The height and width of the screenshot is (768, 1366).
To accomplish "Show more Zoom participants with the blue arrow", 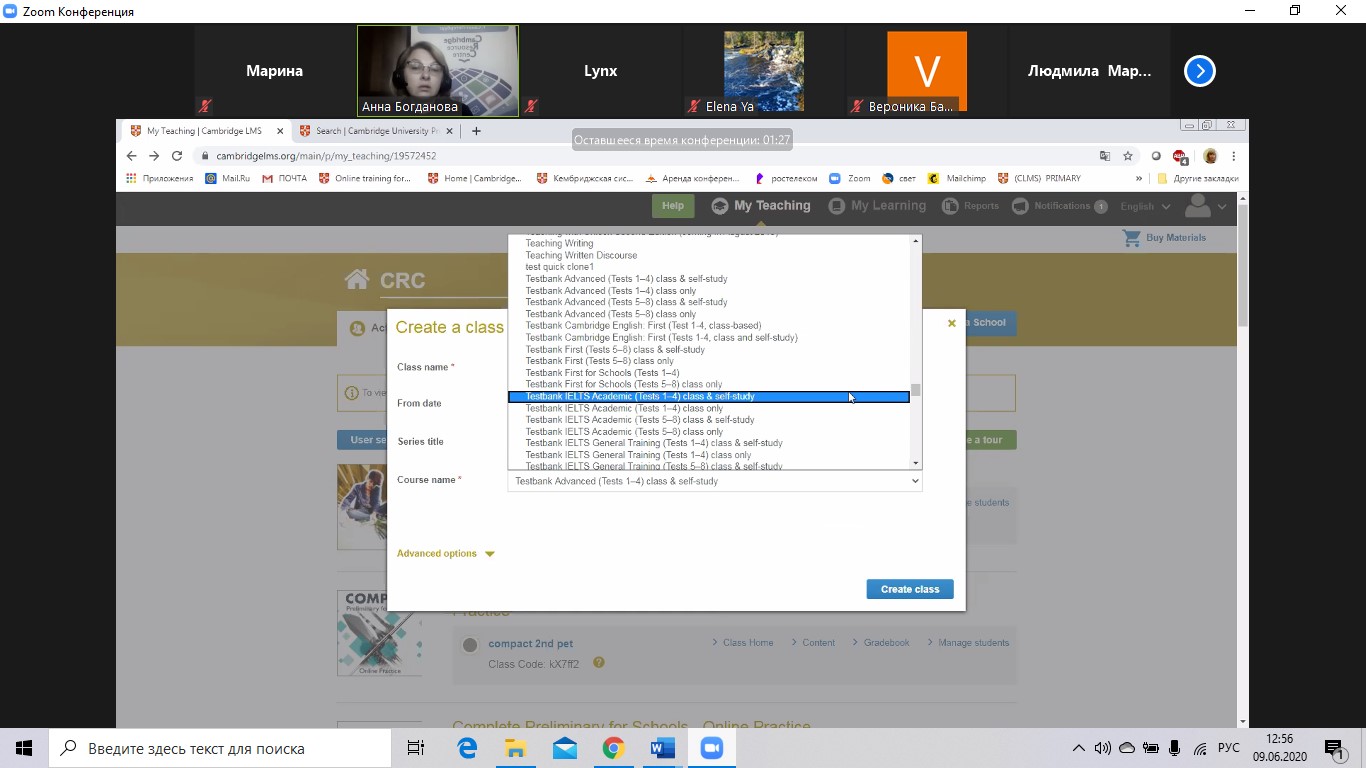I will [1199, 71].
